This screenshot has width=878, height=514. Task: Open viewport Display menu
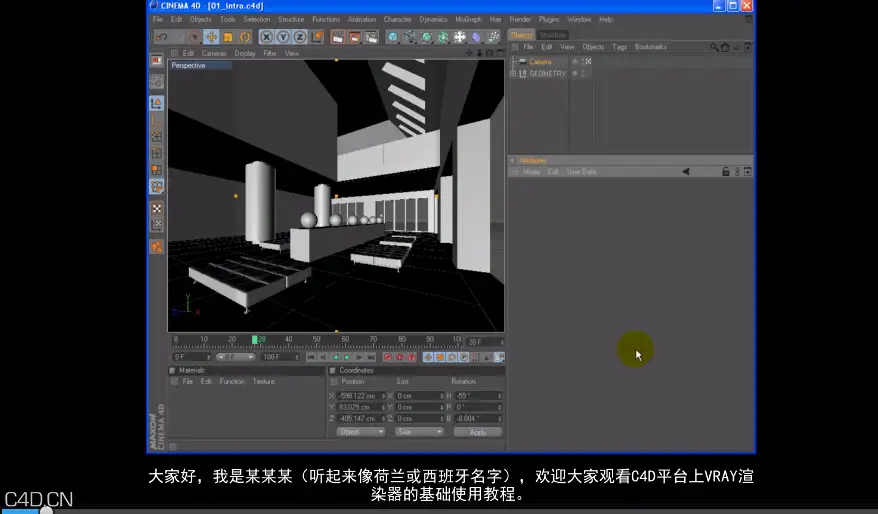coord(245,54)
